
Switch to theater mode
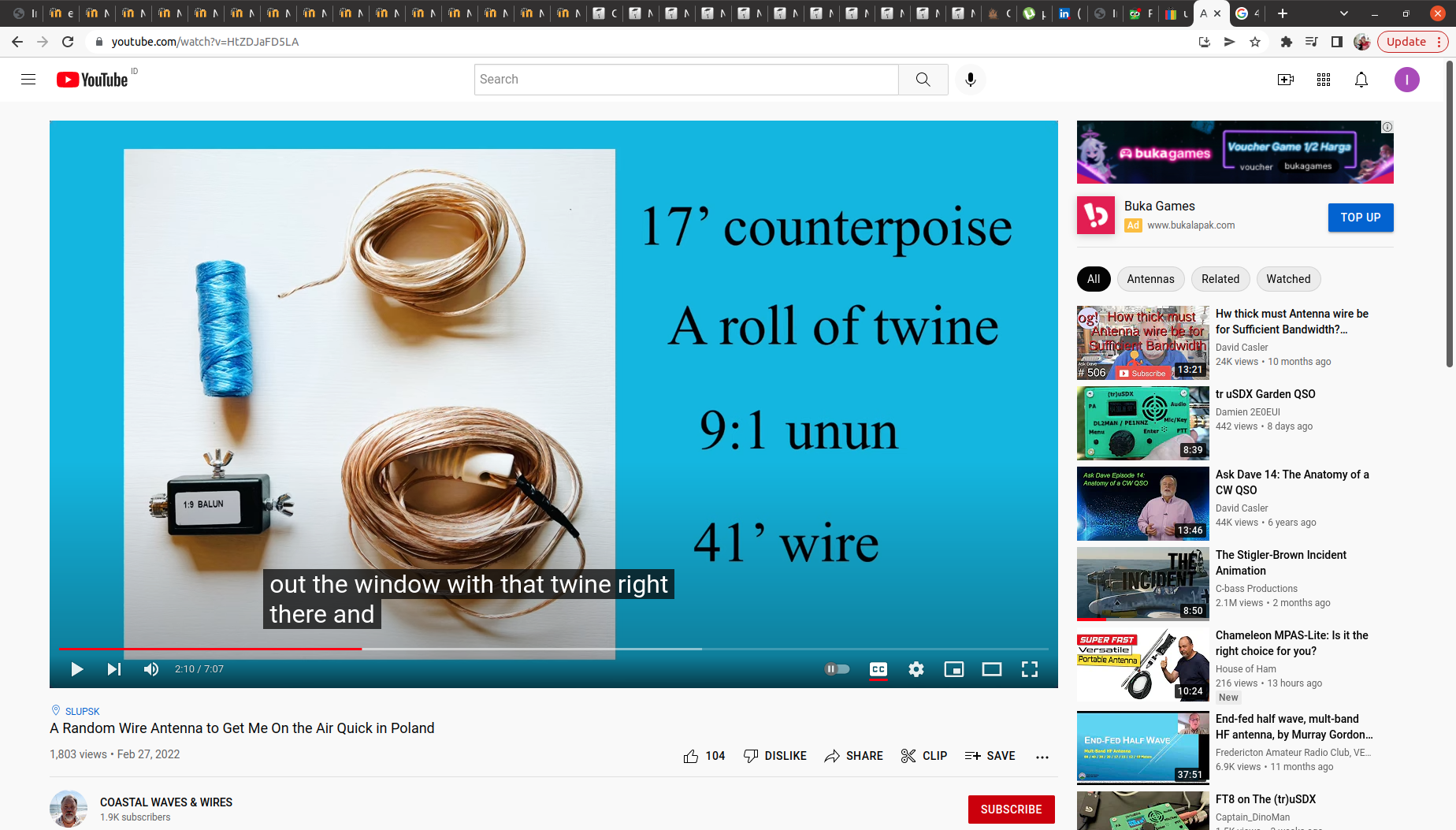(x=991, y=669)
